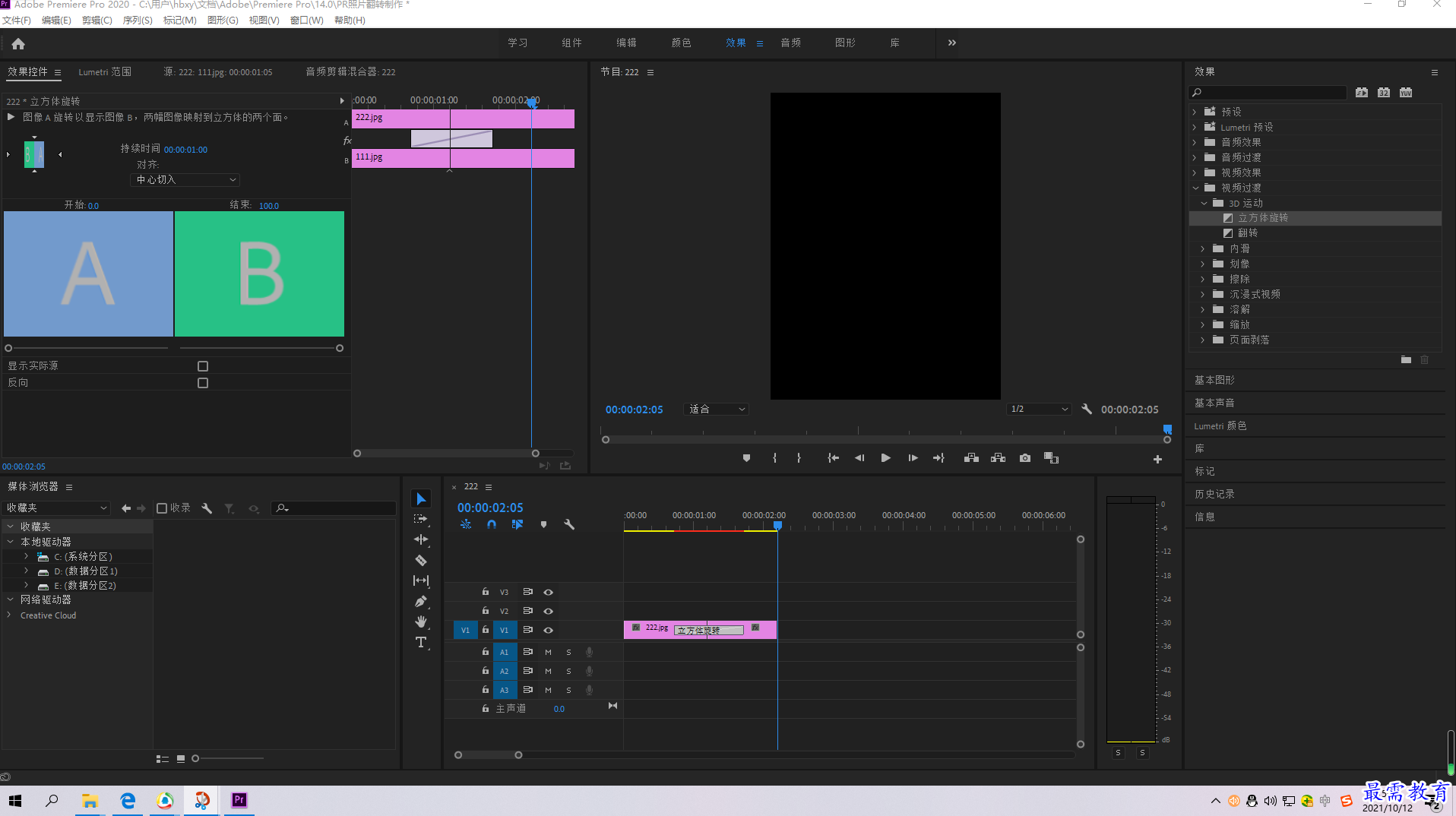
Task: Select the Slip tool
Action: click(421, 580)
